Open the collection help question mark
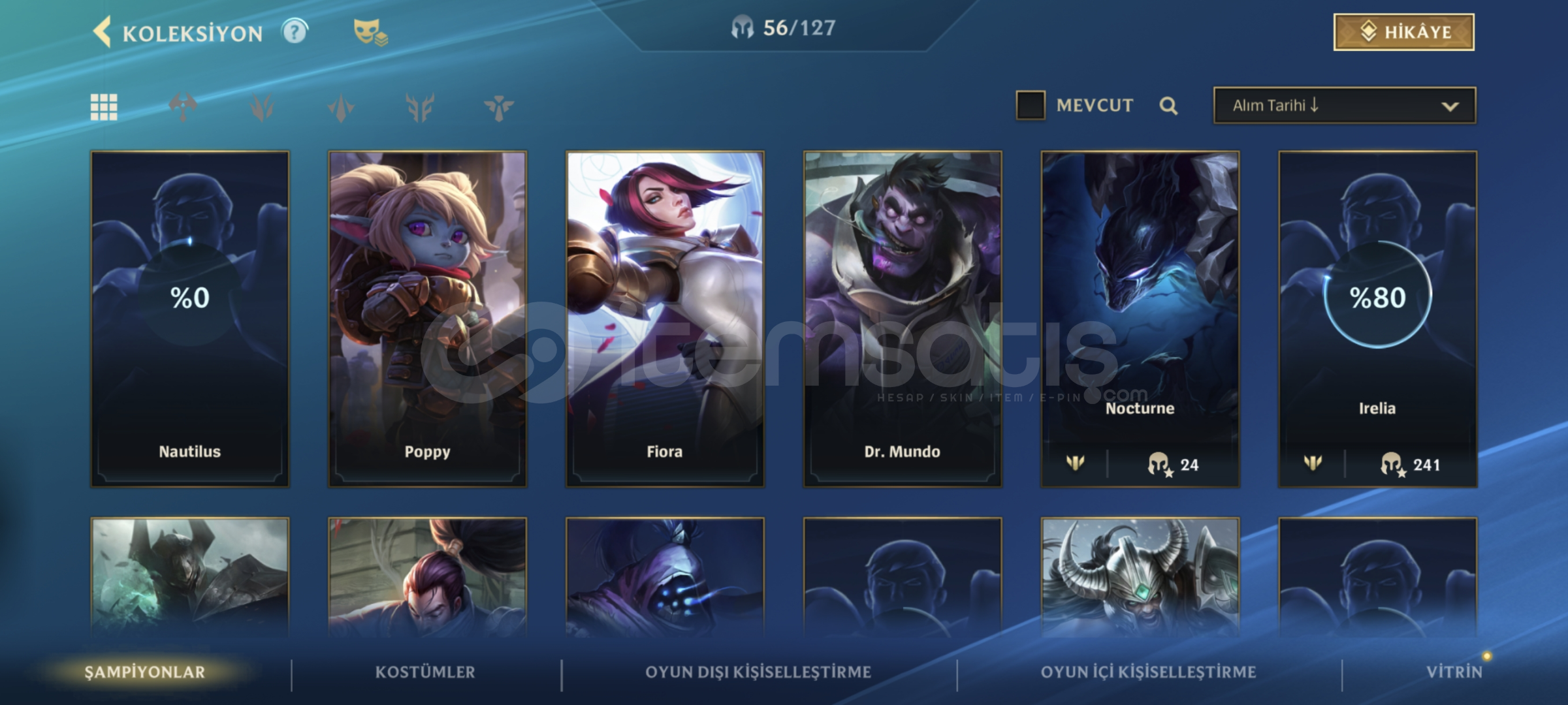This screenshot has height=705, width=1568. 295,31
